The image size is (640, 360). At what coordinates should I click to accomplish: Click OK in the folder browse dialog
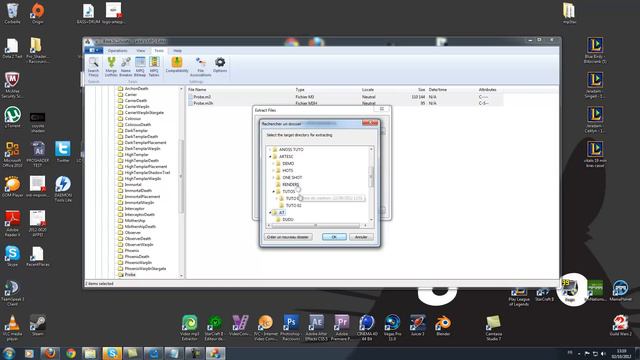click(334, 237)
